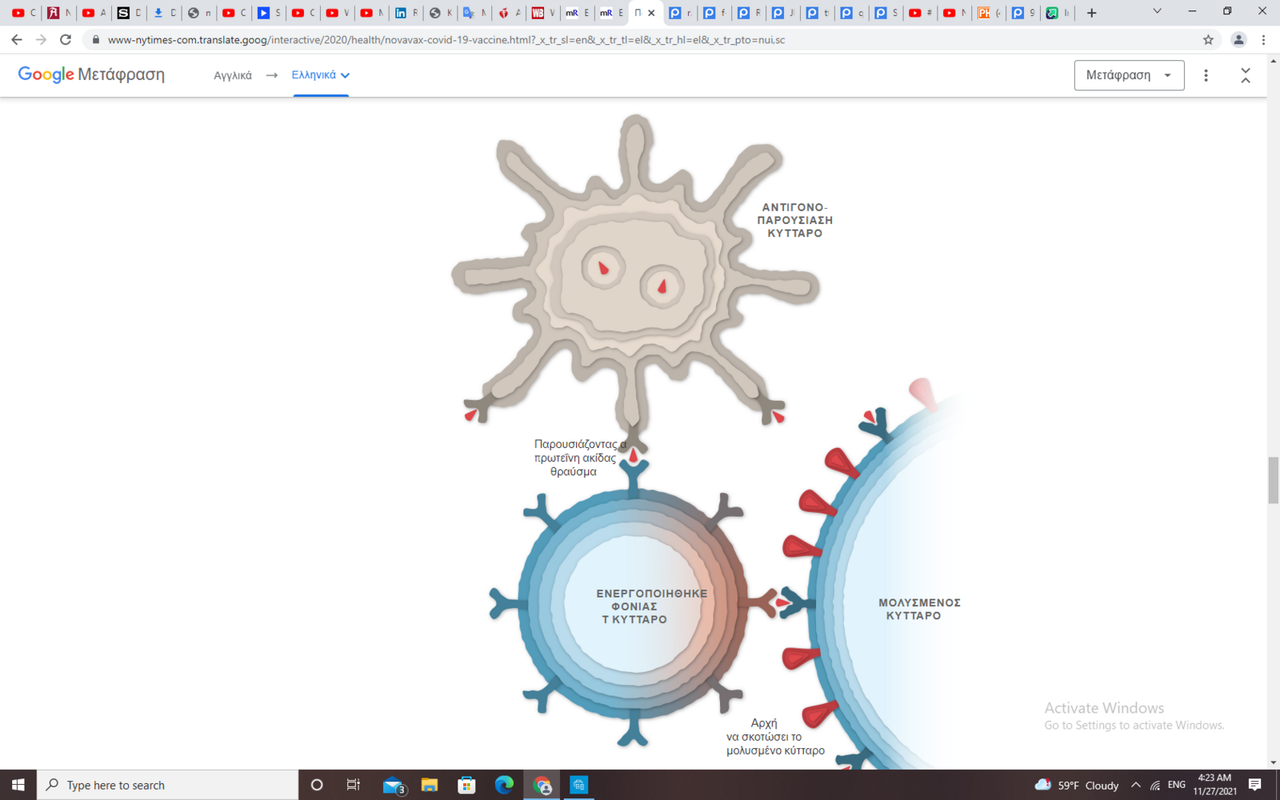The image size is (1280, 800).
Task: Click the taskbar search box
Action: tap(167, 785)
